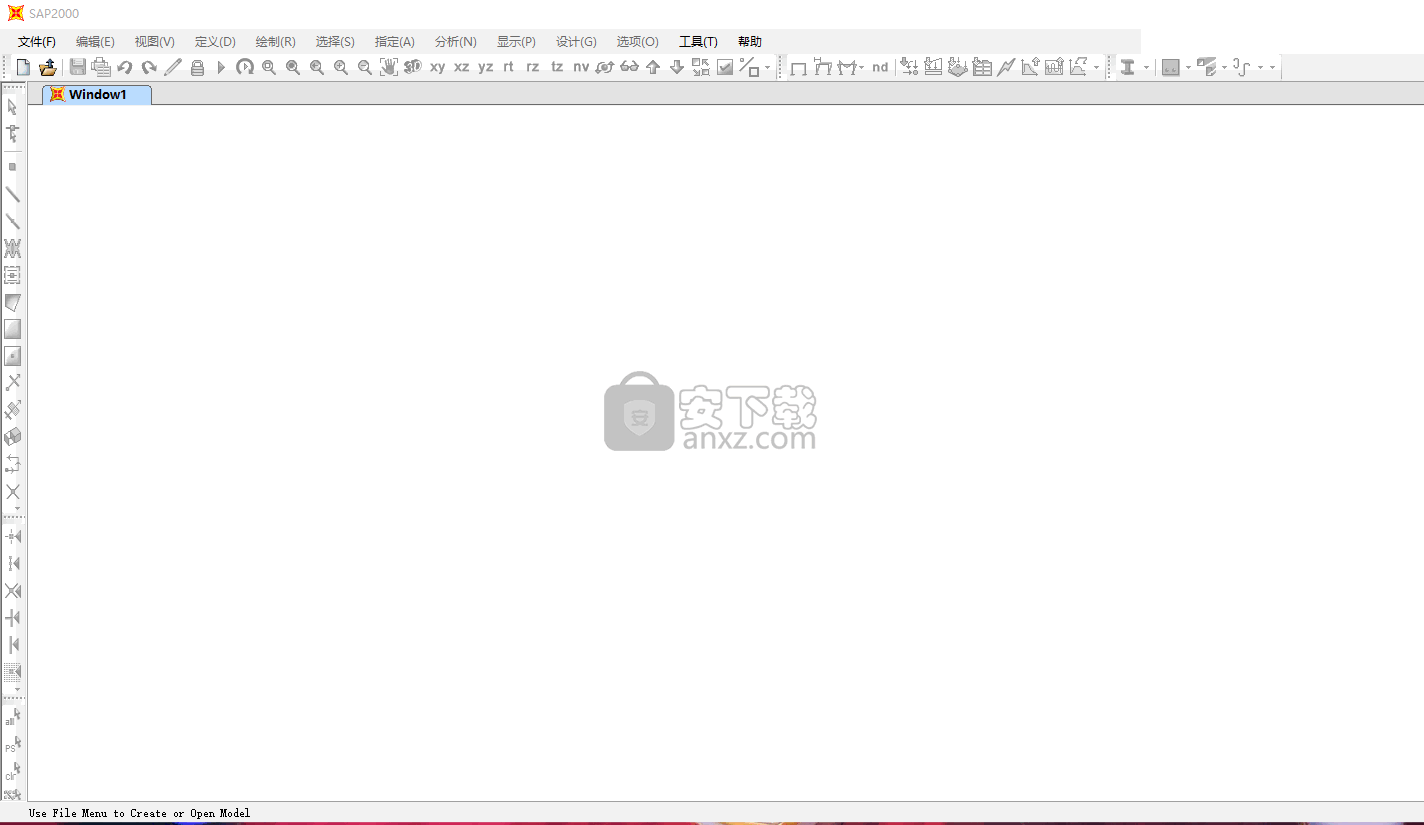Screen dimensions: 1424x825
Task: Toggle the Shrink objects icon
Action: click(x=701, y=67)
